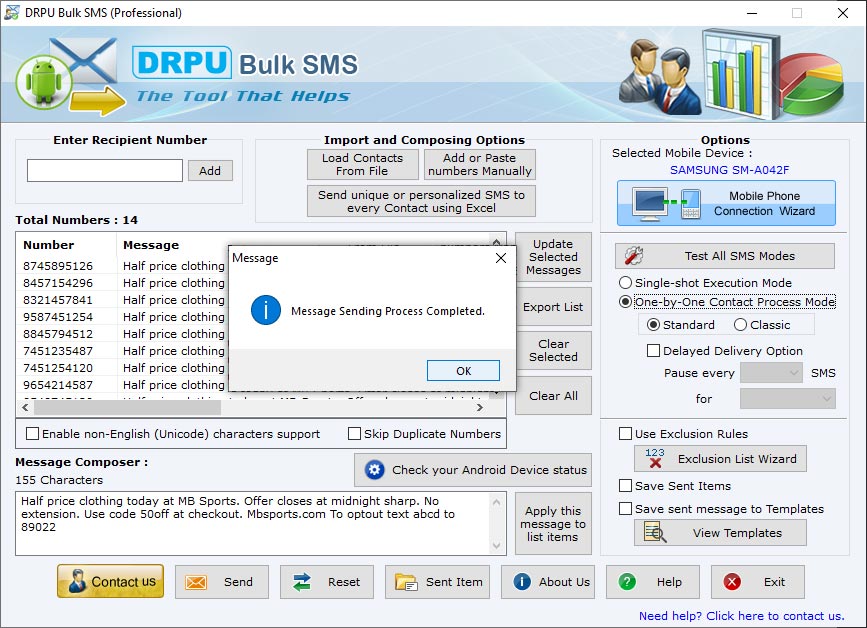Click the recipient number input field
The height and width of the screenshot is (628, 867).
105,170
